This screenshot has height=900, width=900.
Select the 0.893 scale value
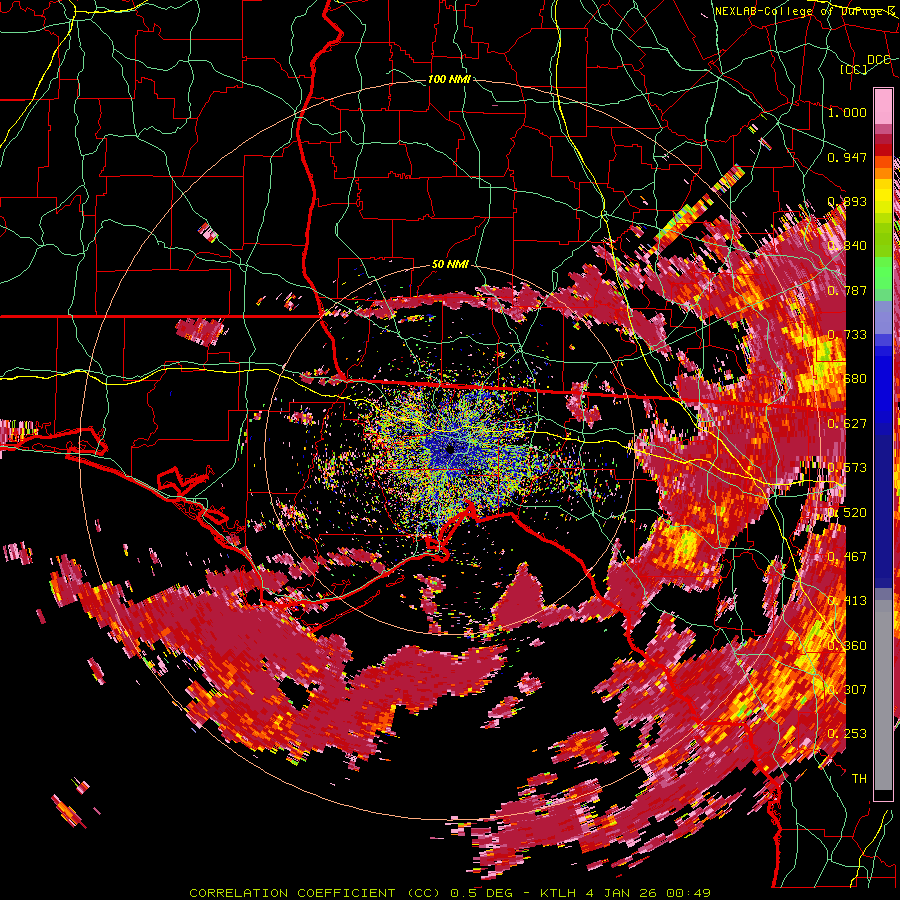coord(847,201)
